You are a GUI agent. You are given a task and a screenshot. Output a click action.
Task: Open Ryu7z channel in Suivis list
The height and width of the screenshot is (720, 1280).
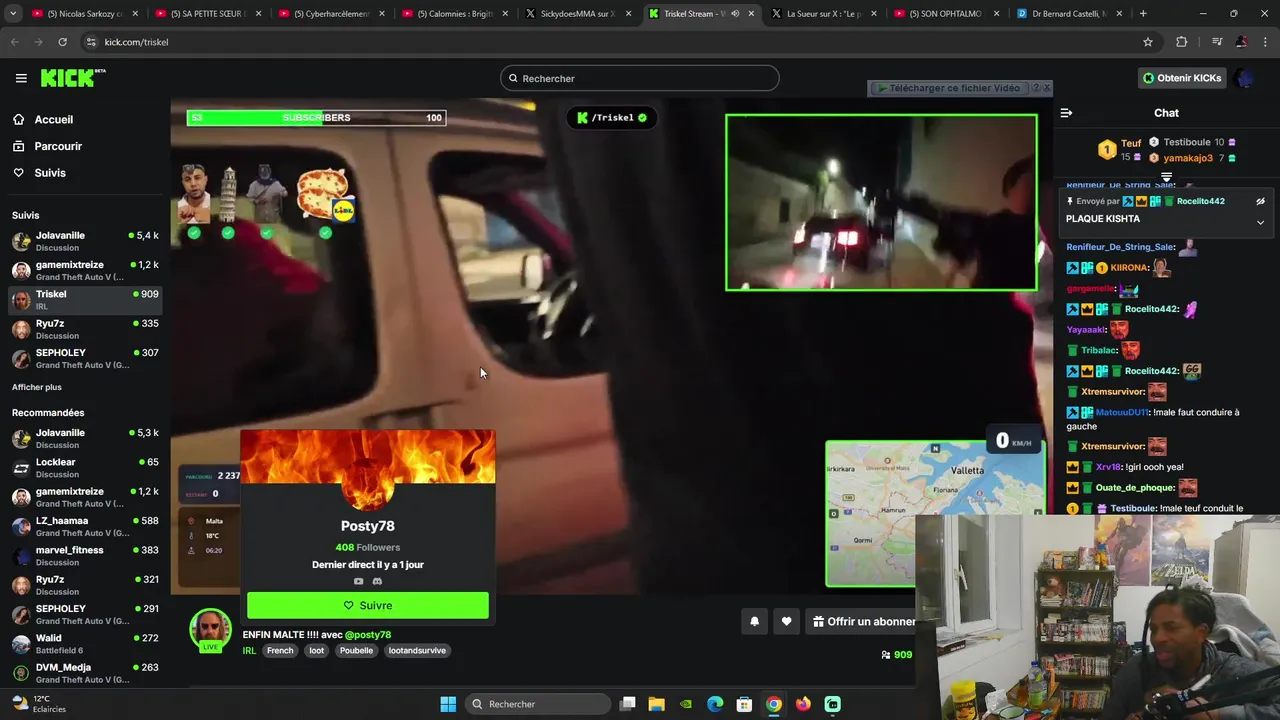(x=85, y=329)
